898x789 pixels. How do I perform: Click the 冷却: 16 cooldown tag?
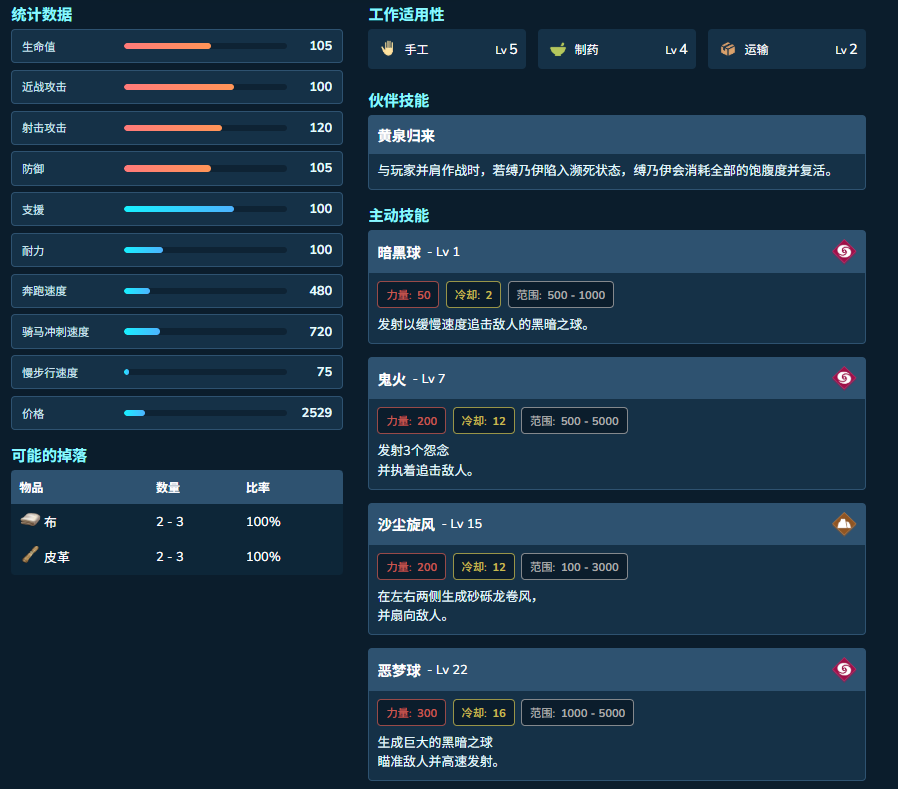pyautogui.click(x=483, y=713)
